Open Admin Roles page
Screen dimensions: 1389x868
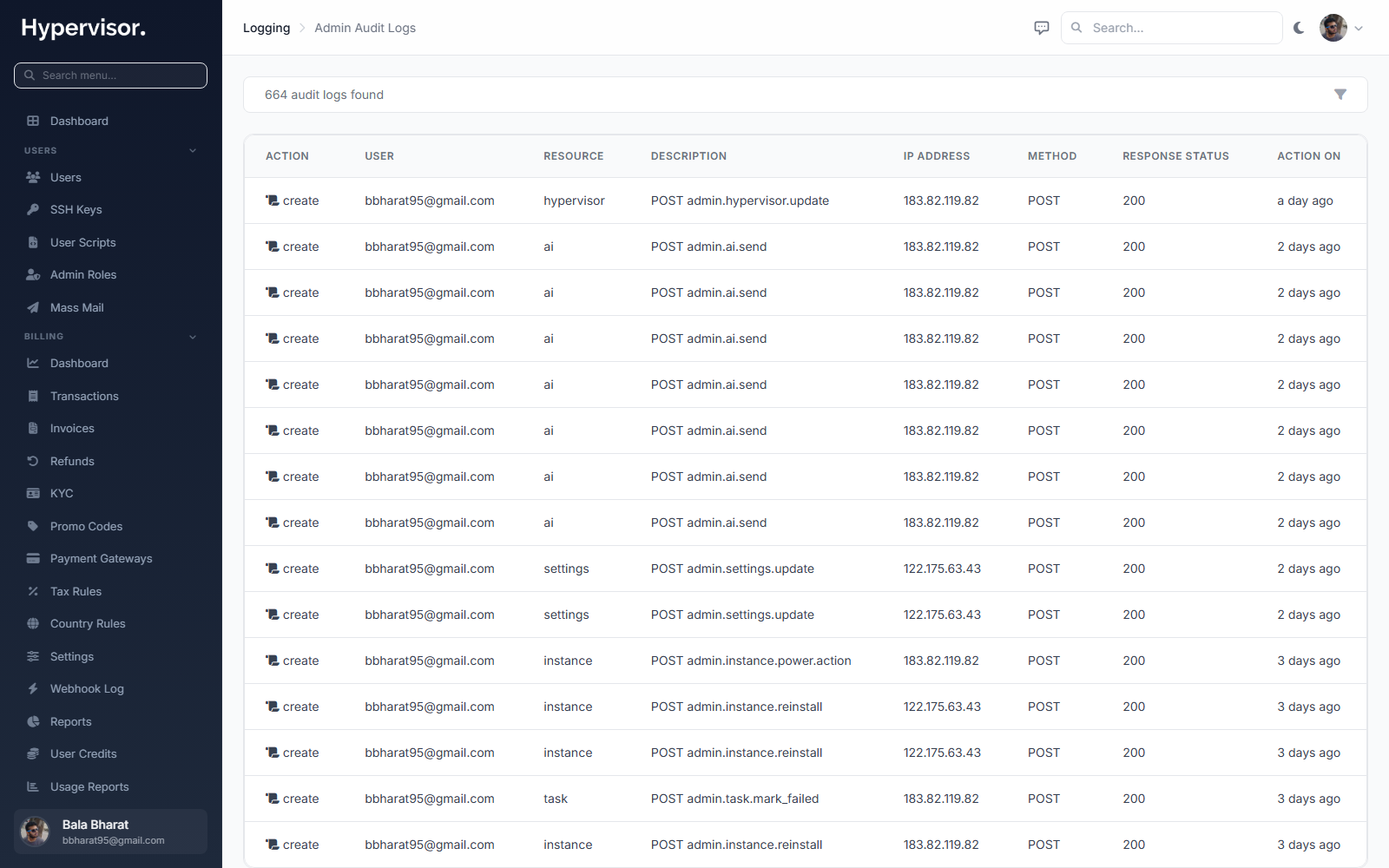(83, 275)
